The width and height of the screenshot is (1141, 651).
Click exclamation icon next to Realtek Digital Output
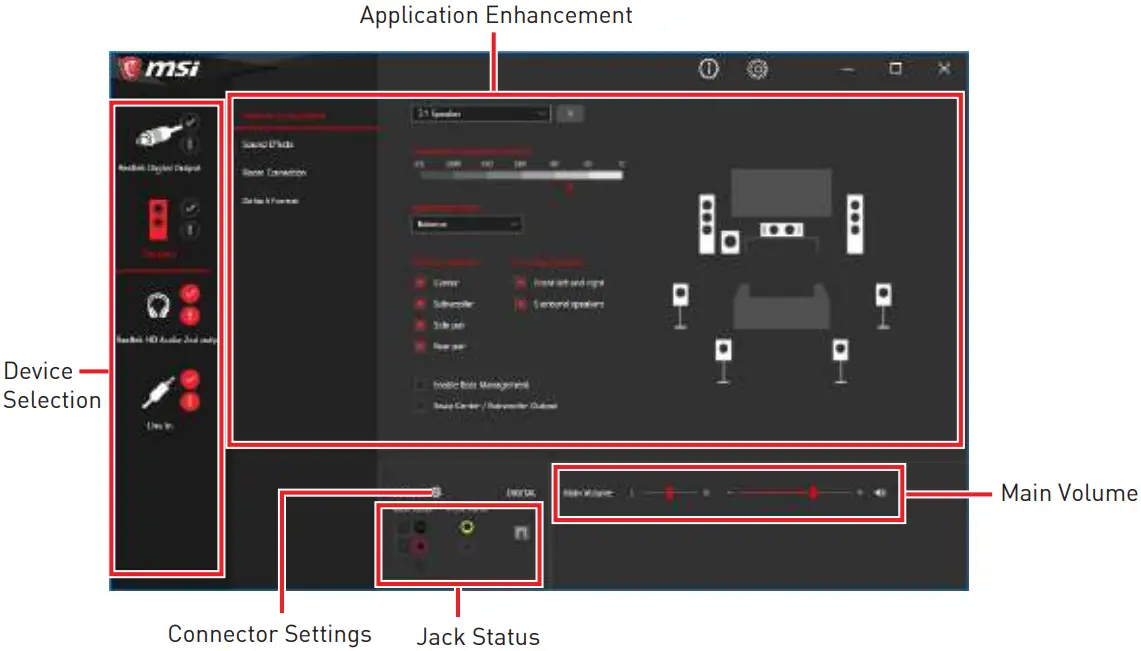pos(190,144)
